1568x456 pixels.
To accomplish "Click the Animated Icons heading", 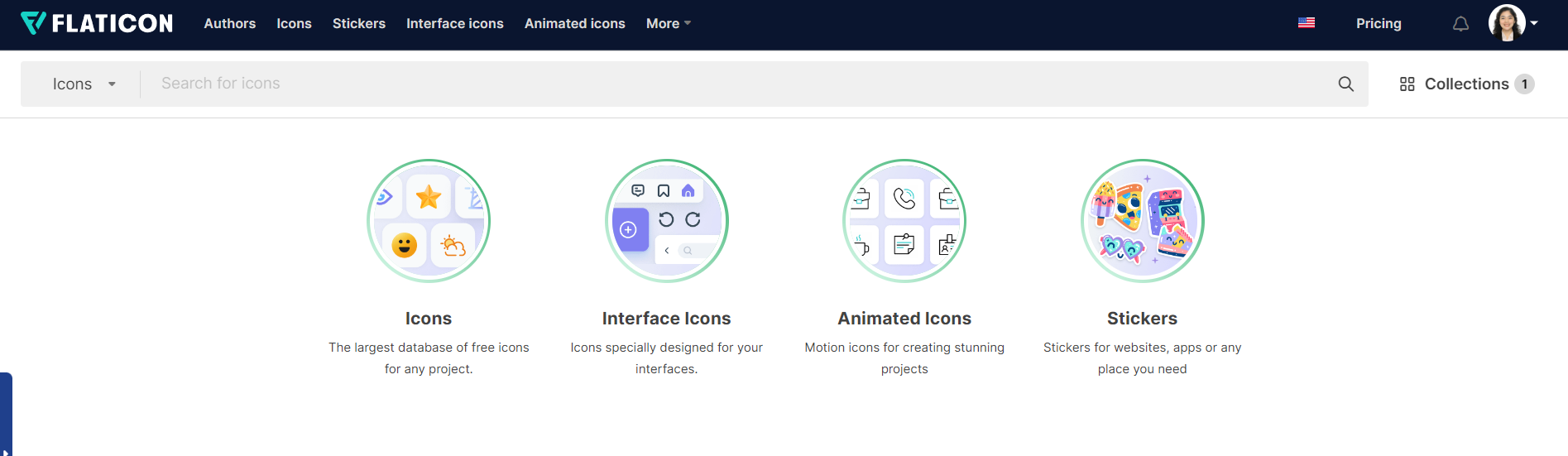I will click(904, 319).
